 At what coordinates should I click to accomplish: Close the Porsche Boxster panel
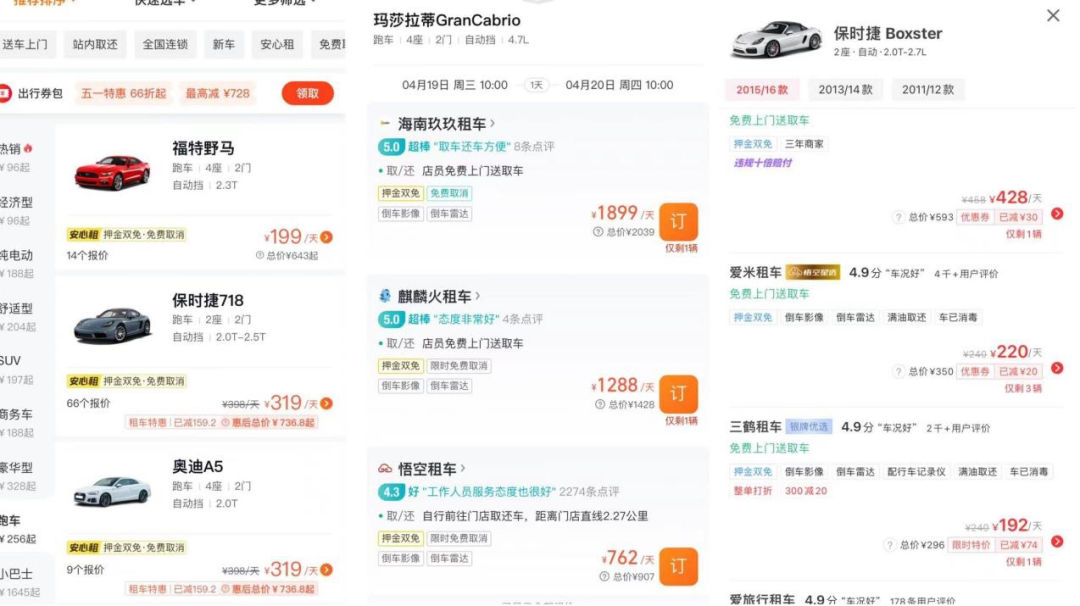1053,16
